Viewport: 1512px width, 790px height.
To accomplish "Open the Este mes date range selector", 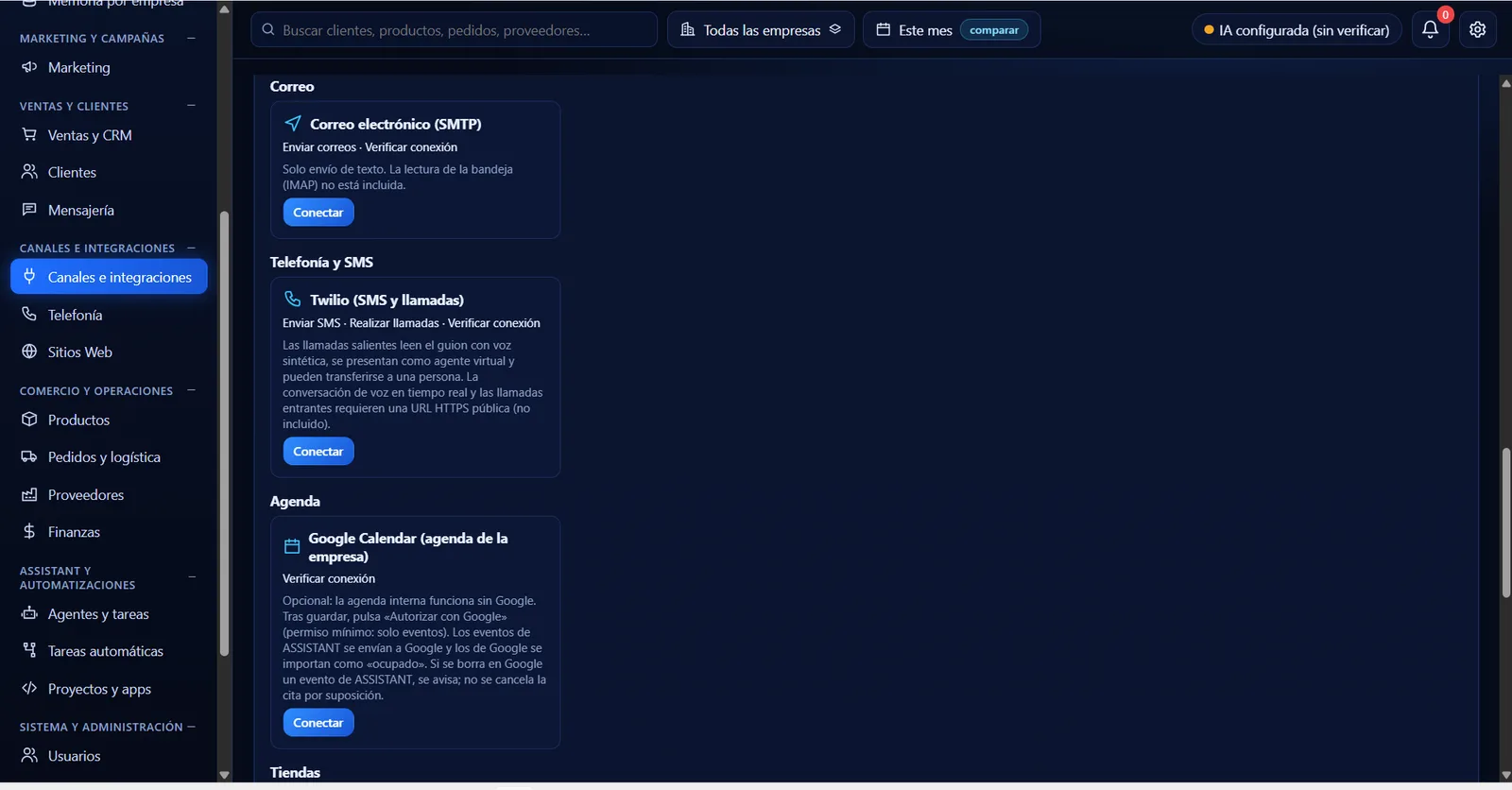I will (x=952, y=30).
